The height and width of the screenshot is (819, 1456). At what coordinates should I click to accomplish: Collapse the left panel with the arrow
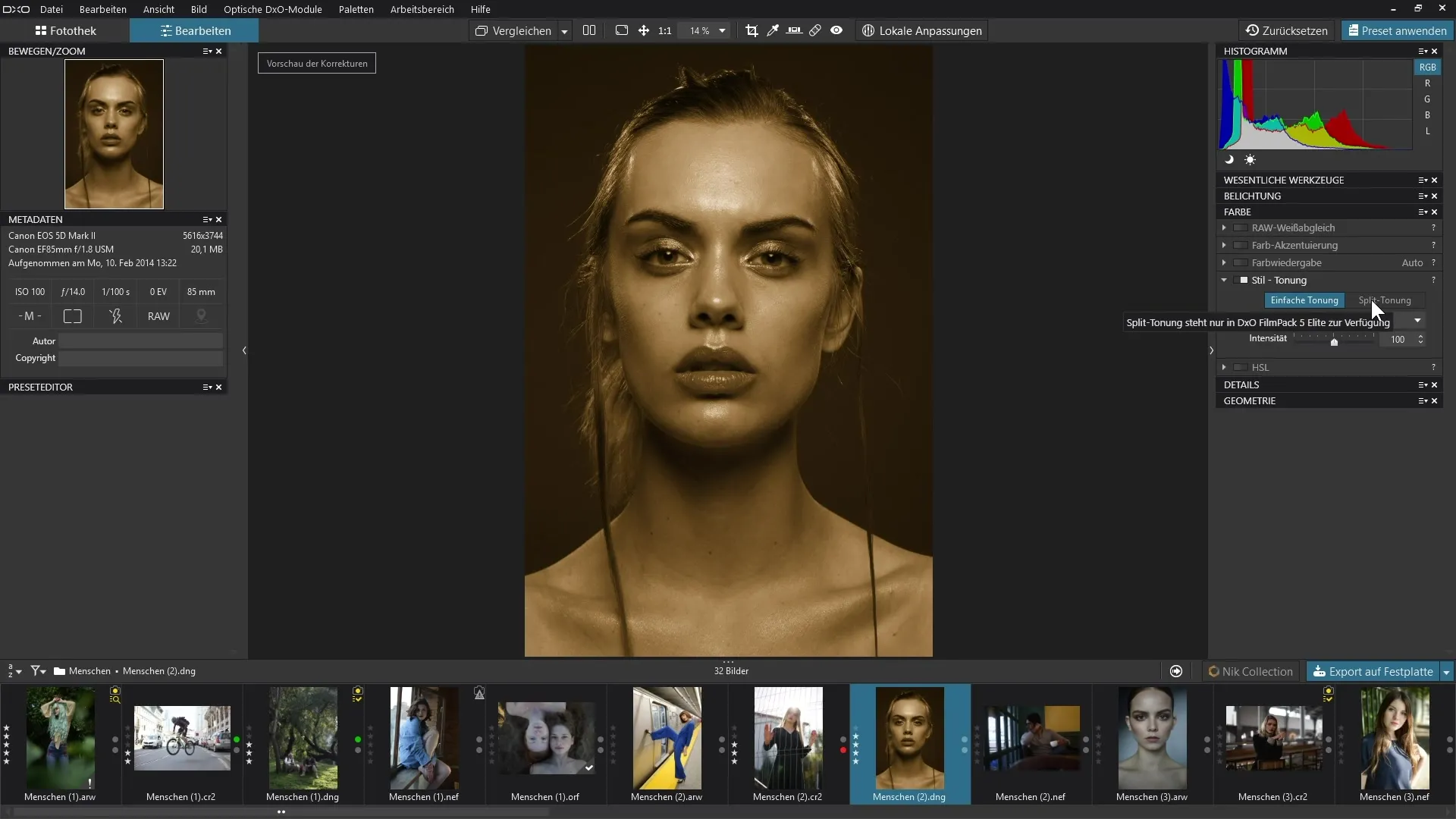(x=244, y=350)
